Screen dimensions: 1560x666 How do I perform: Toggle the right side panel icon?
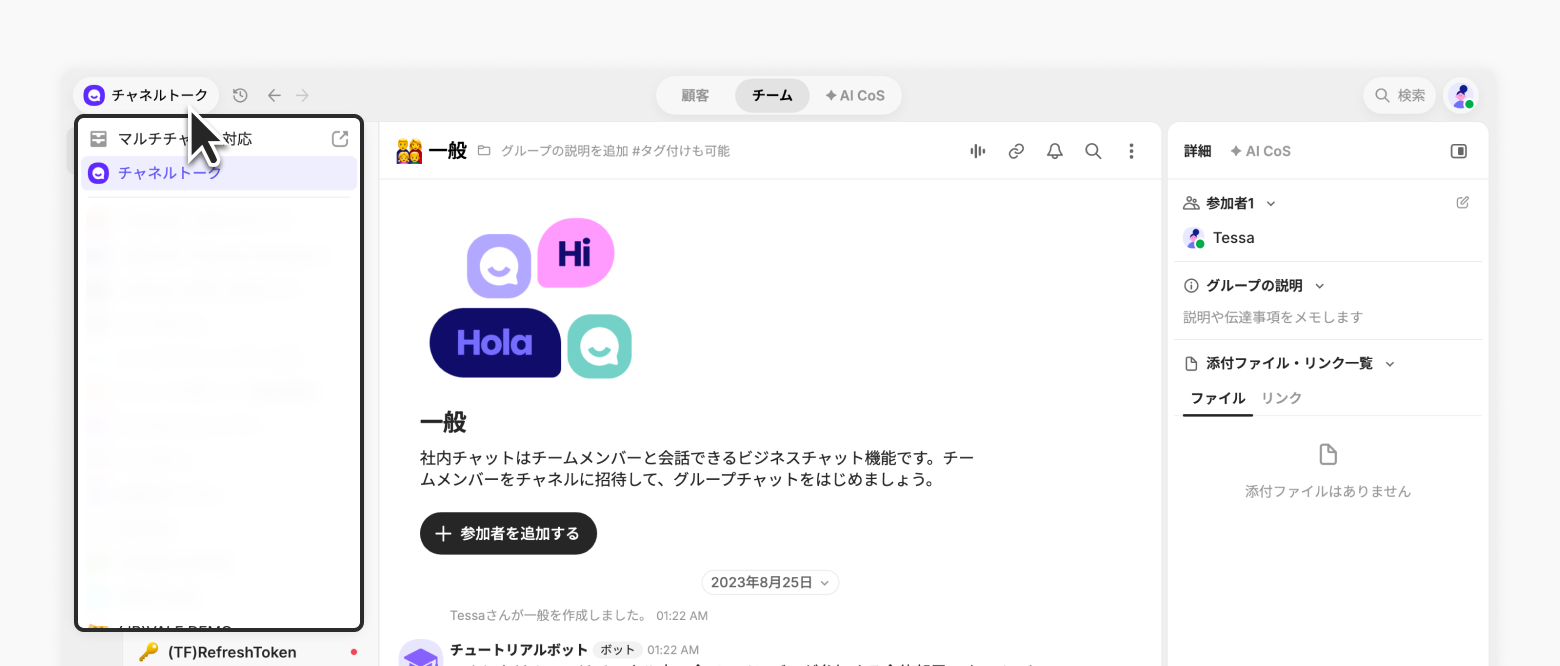(1459, 151)
